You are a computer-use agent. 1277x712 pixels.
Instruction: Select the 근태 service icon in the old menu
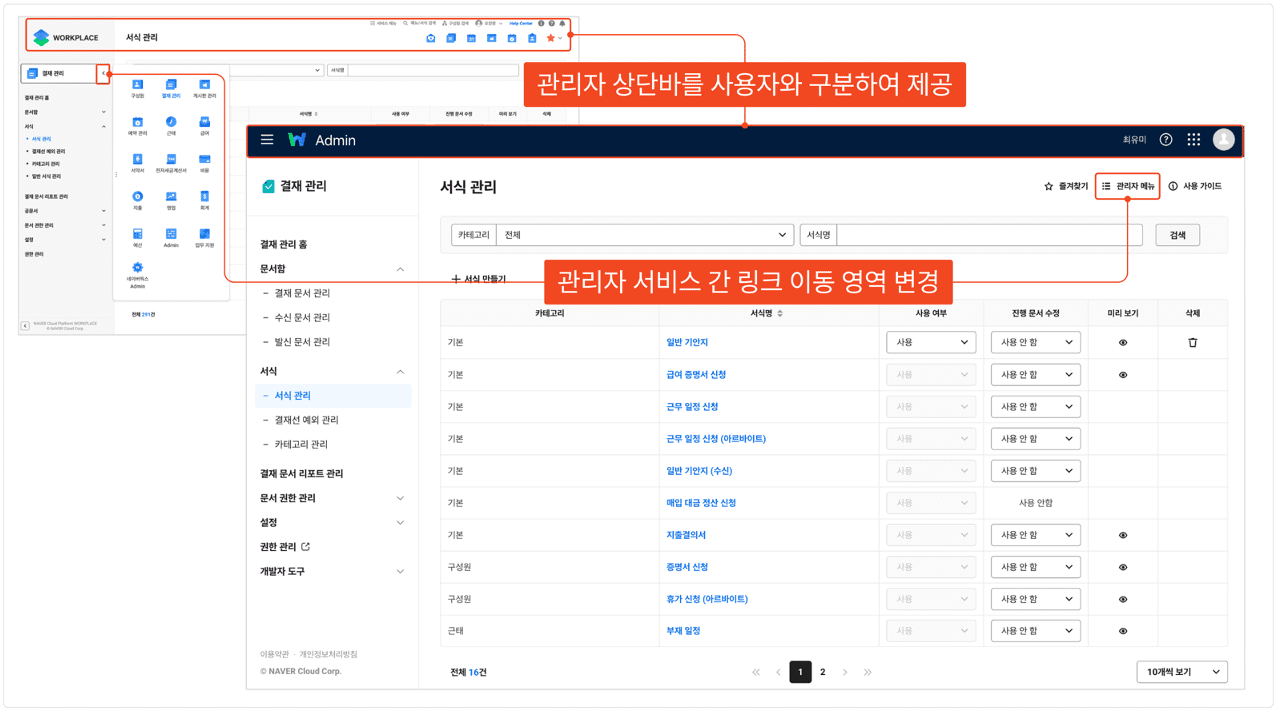point(171,124)
